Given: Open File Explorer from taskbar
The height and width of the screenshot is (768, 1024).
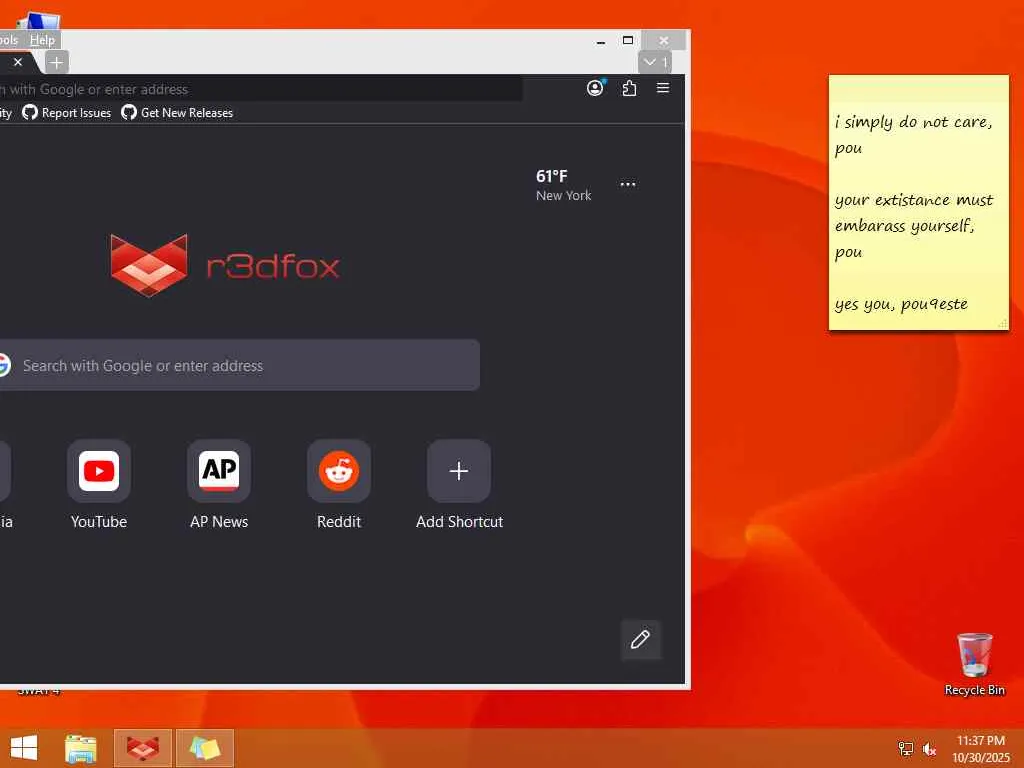Looking at the screenshot, I should (x=81, y=748).
